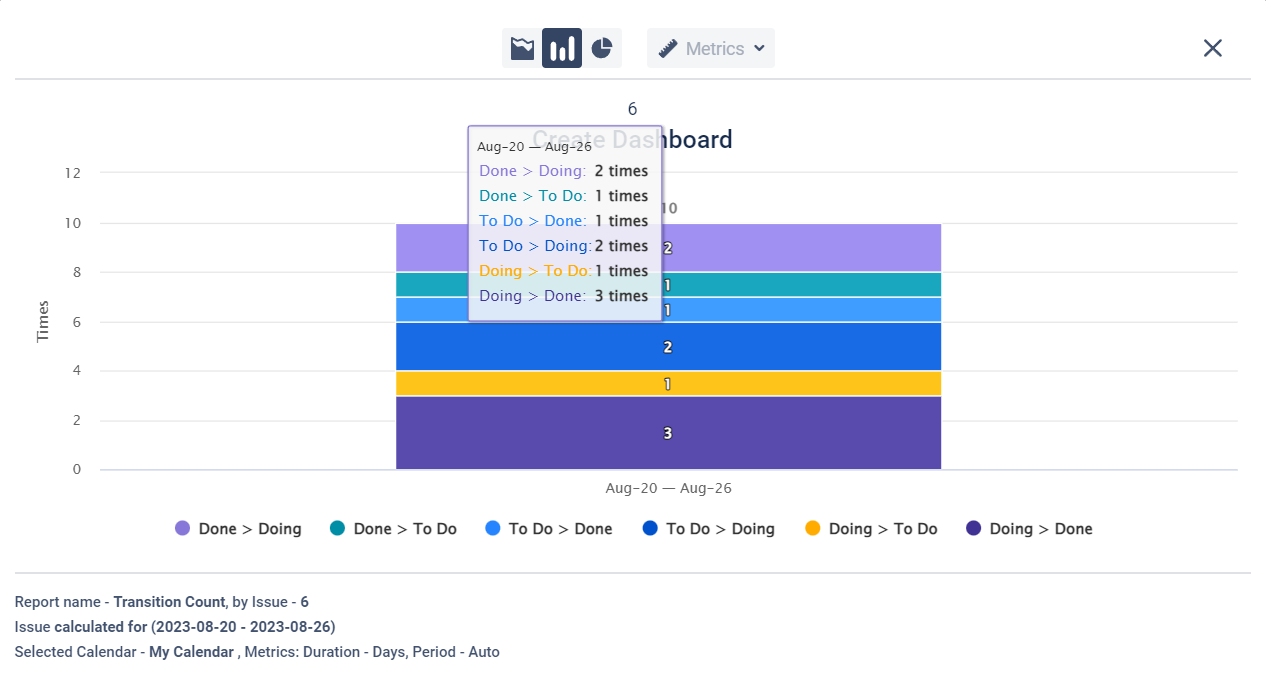The image size is (1266, 680).
Task: Click the teal Done > To Do segment
Action: click(800, 285)
